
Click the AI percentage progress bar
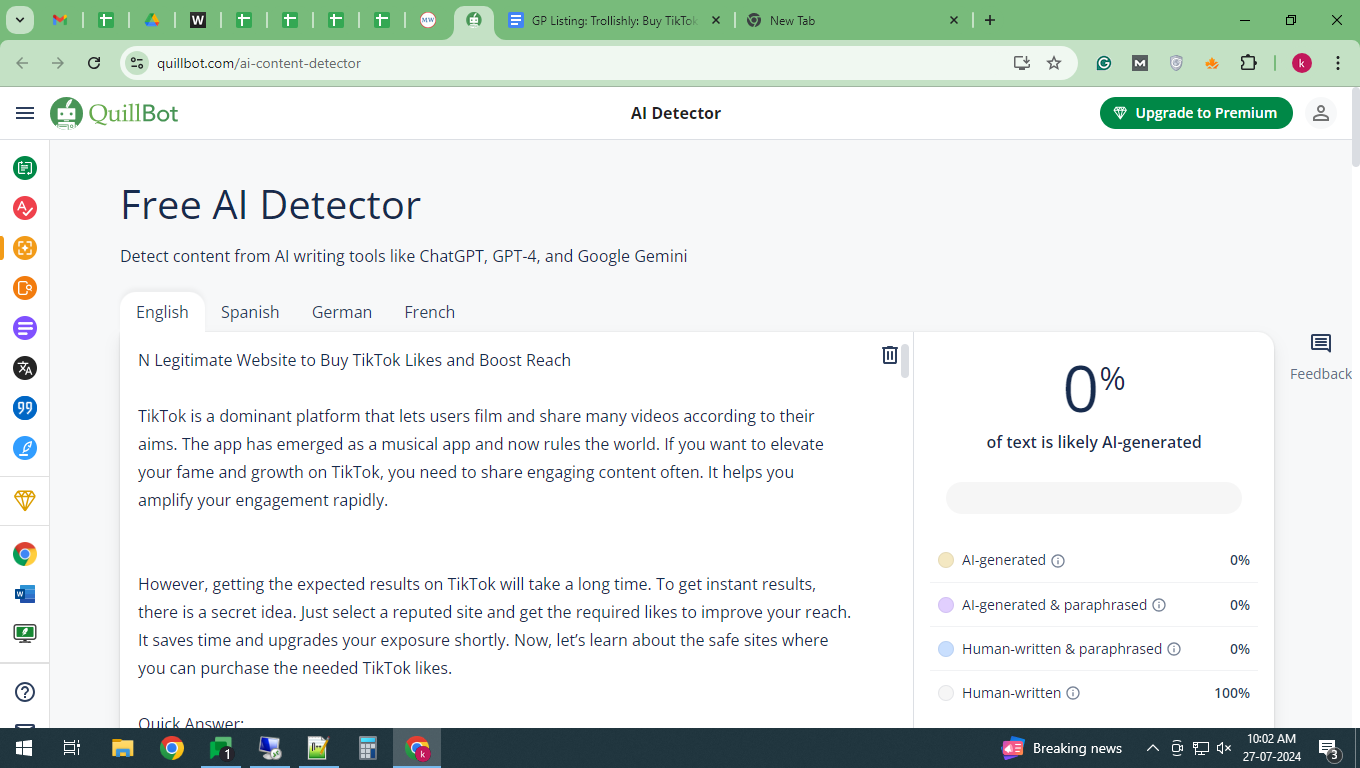(x=1094, y=498)
